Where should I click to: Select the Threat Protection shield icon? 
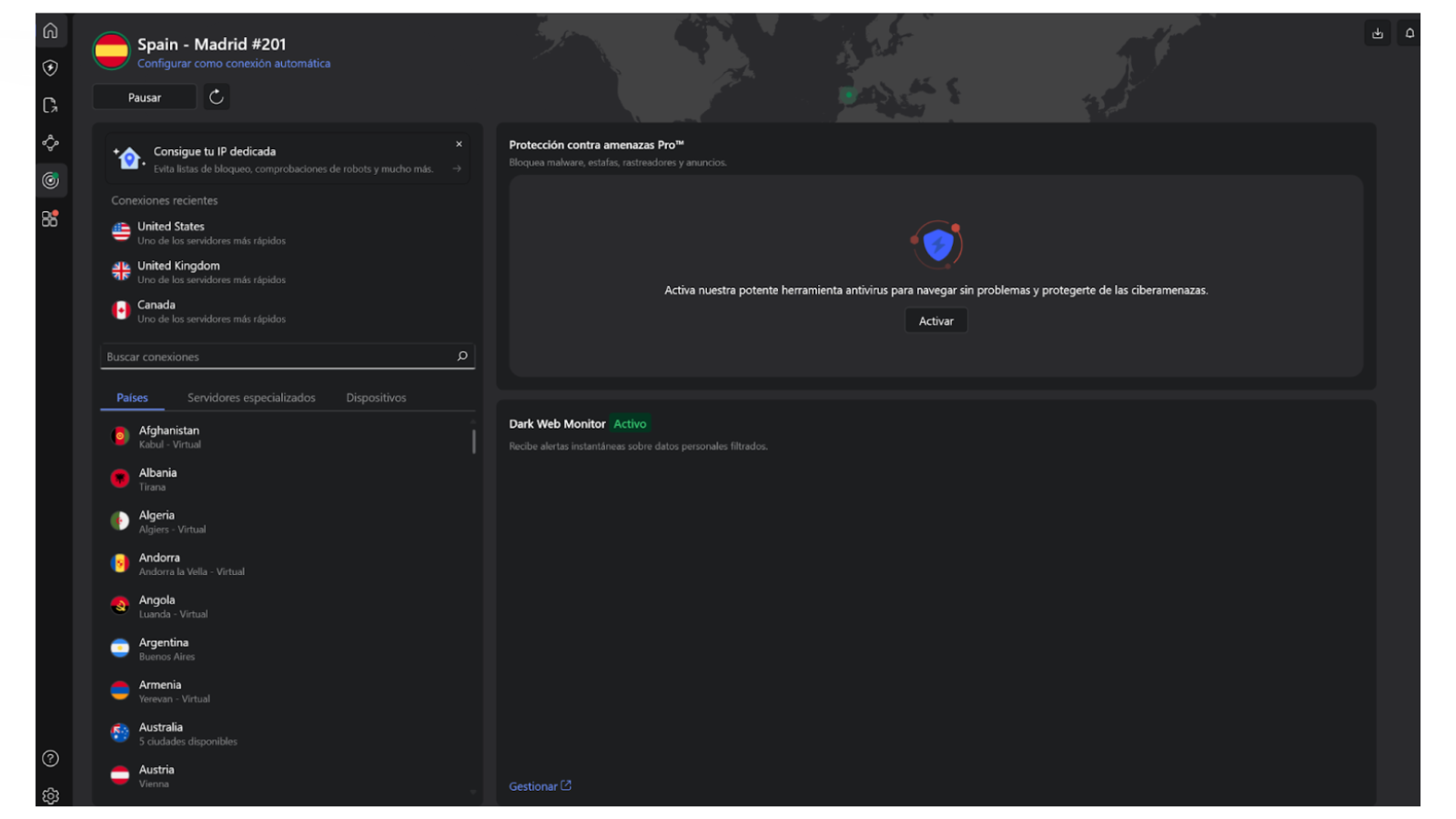pos(51,67)
